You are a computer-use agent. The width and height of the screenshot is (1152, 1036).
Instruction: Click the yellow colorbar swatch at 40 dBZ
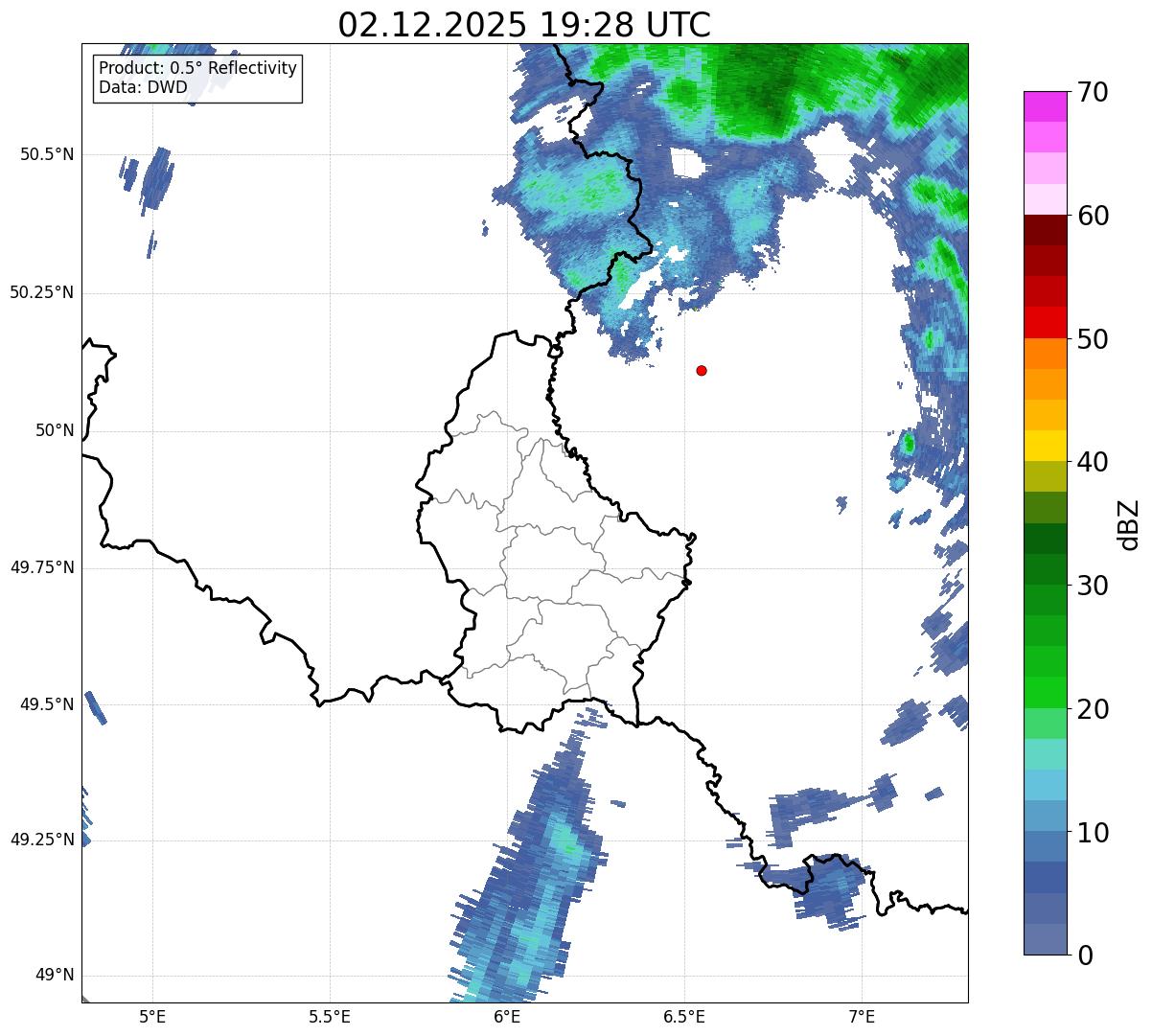click(x=1045, y=447)
